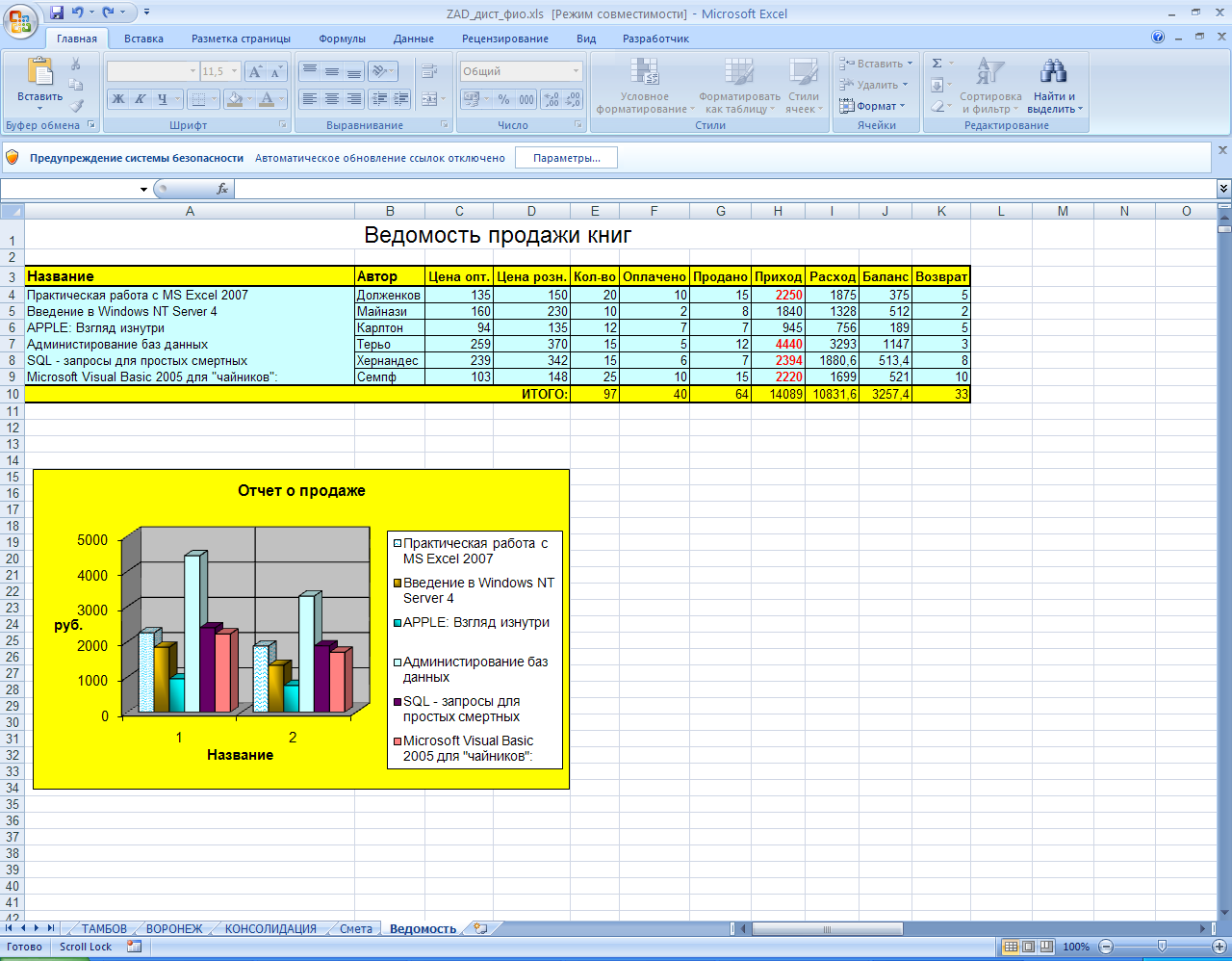This screenshot has height=961, width=1232.
Task: Switch to Page Layout view in status bar
Action: (1028, 947)
